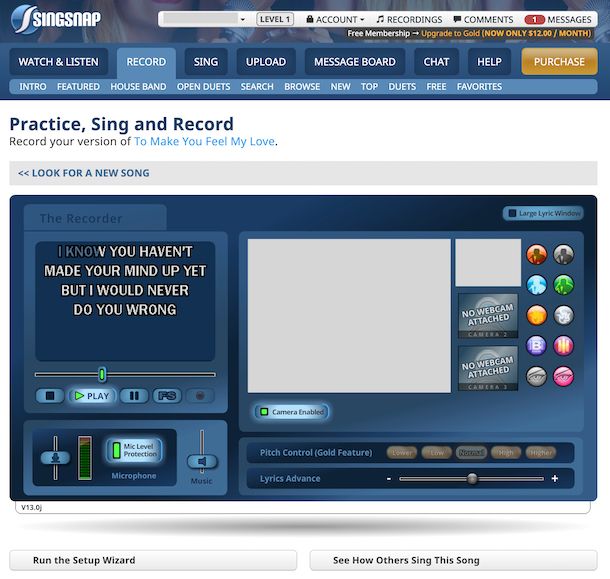The image size is (610, 579).
Task: Select Higher pitch control
Action: (x=541, y=453)
